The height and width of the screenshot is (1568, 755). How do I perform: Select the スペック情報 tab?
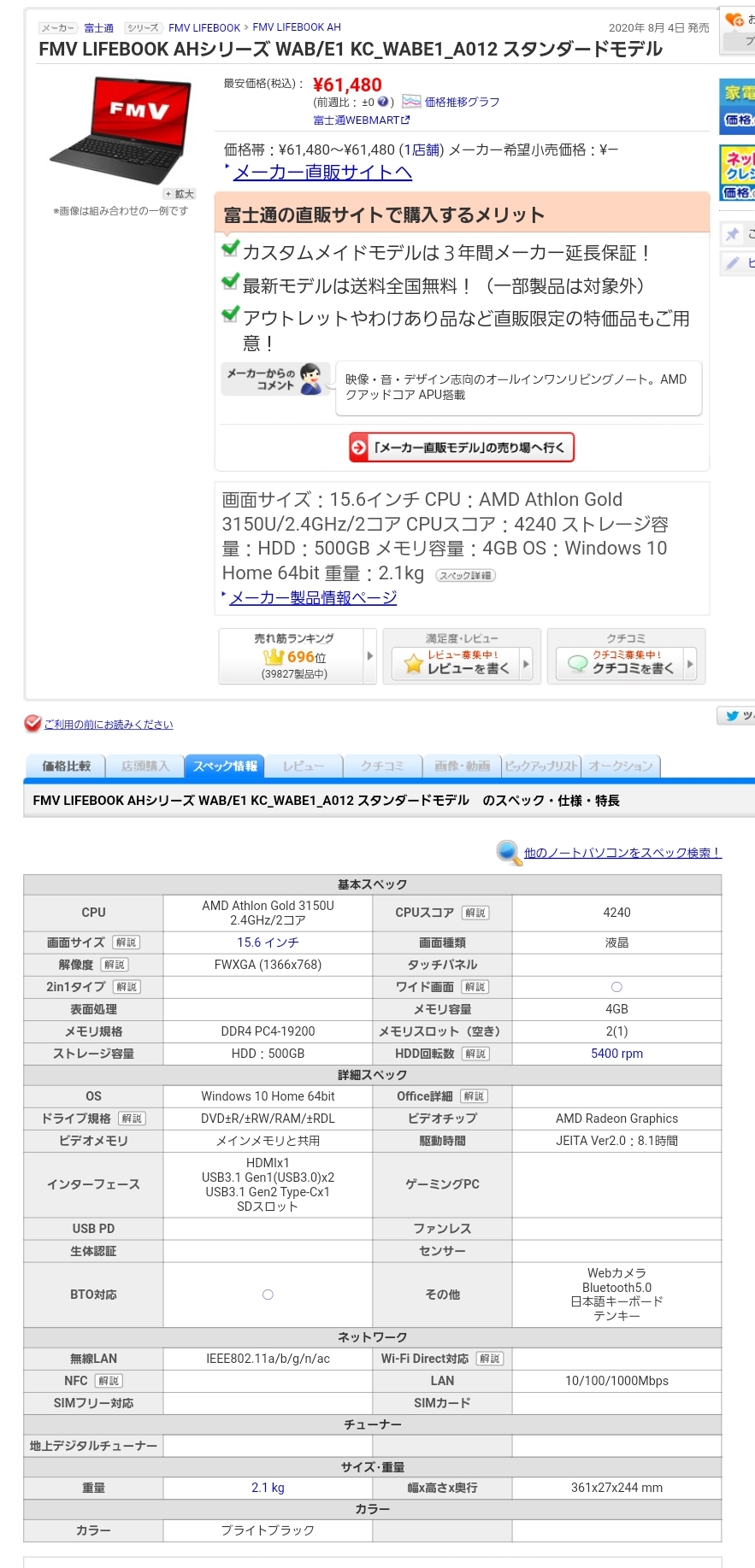coord(225,766)
